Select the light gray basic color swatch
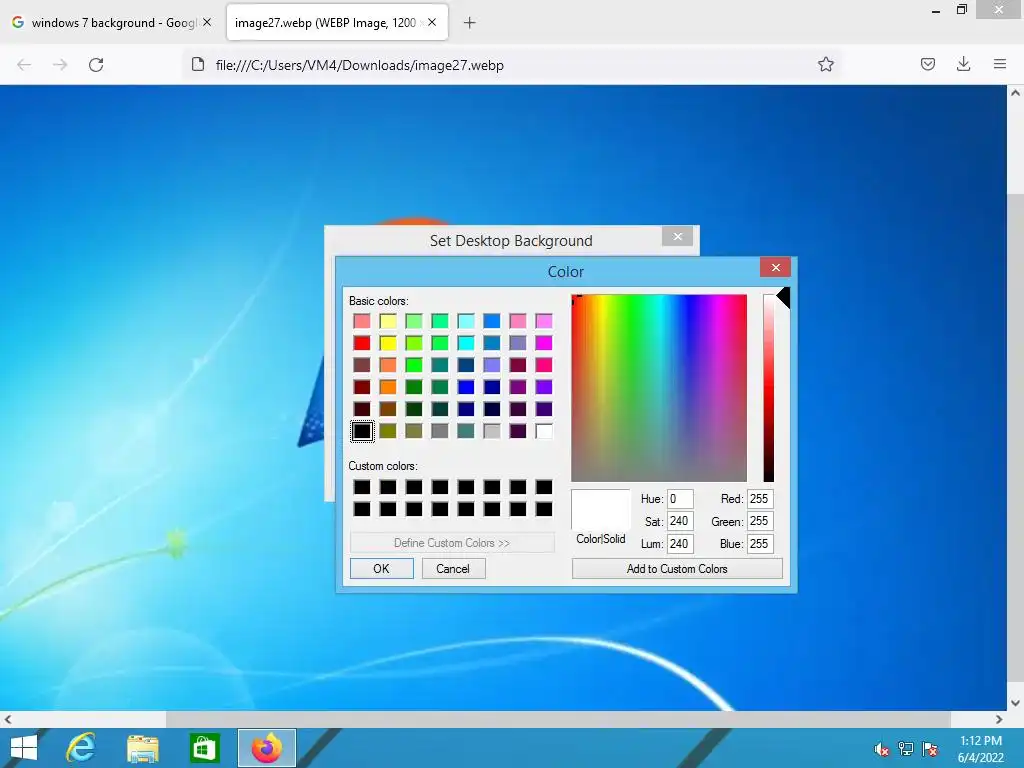This screenshot has height=768, width=1024. [492, 431]
